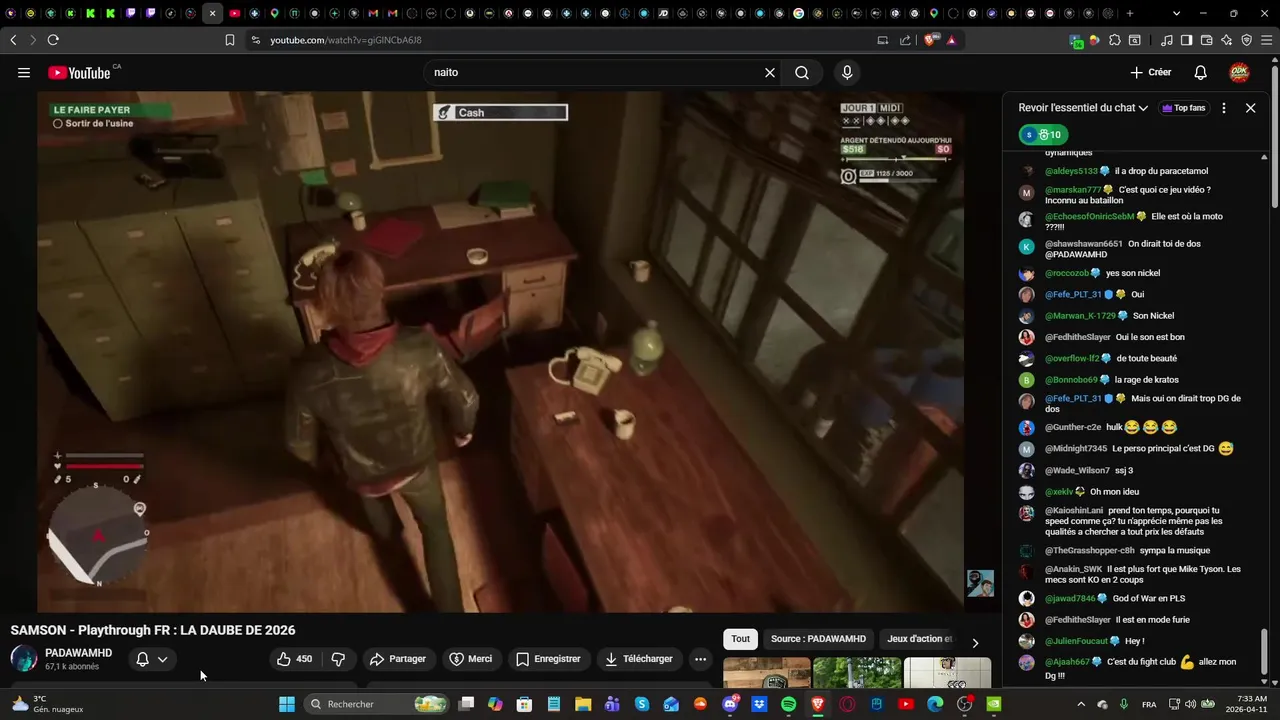The height and width of the screenshot is (720, 1280).
Task: Go back with browser back arrow
Action: pyautogui.click(x=13, y=40)
